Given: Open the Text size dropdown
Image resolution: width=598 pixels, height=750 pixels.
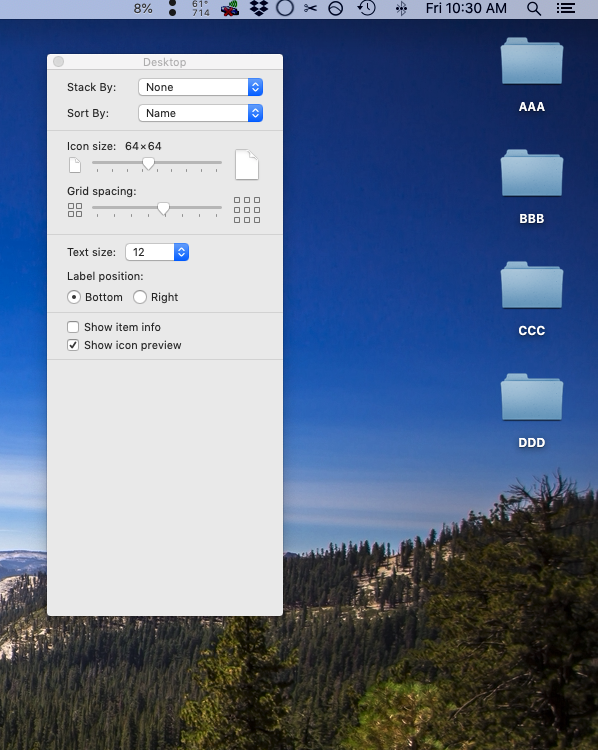Looking at the screenshot, I should (x=157, y=252).
